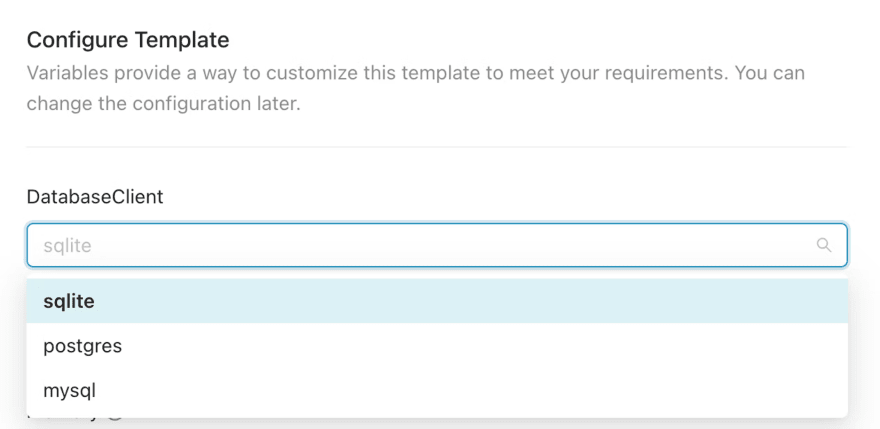The image size is (880, 429).
Task: Click the variables description paragraph
Action: coord(416,88)
